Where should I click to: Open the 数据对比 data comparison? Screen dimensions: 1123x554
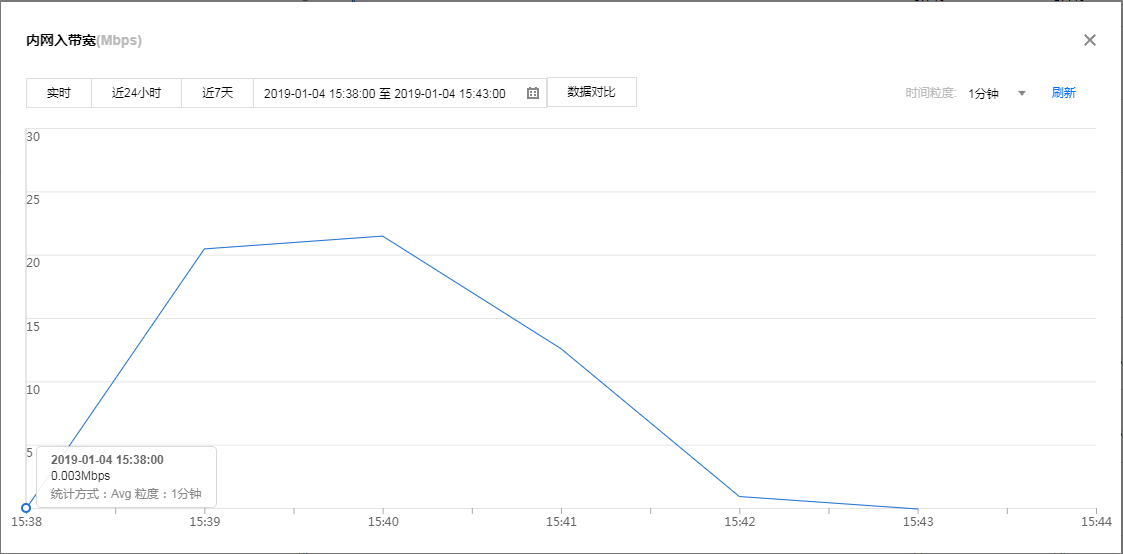(x=591, y=92)
